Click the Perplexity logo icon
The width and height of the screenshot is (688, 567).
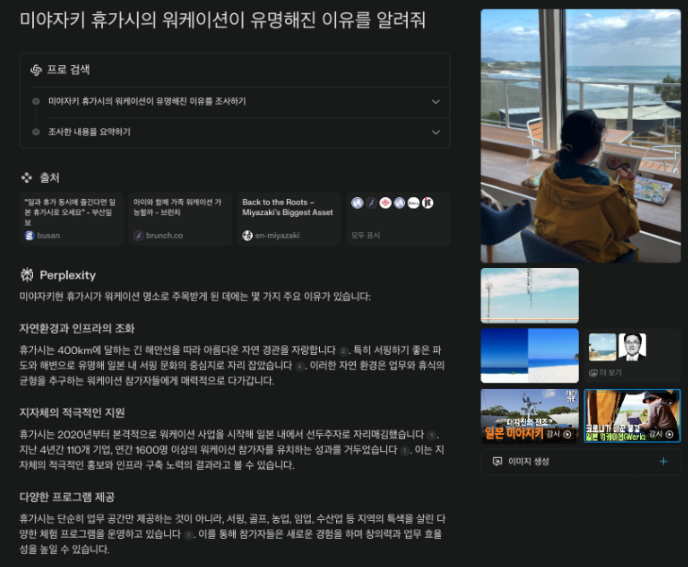click(x=27, y=275)
